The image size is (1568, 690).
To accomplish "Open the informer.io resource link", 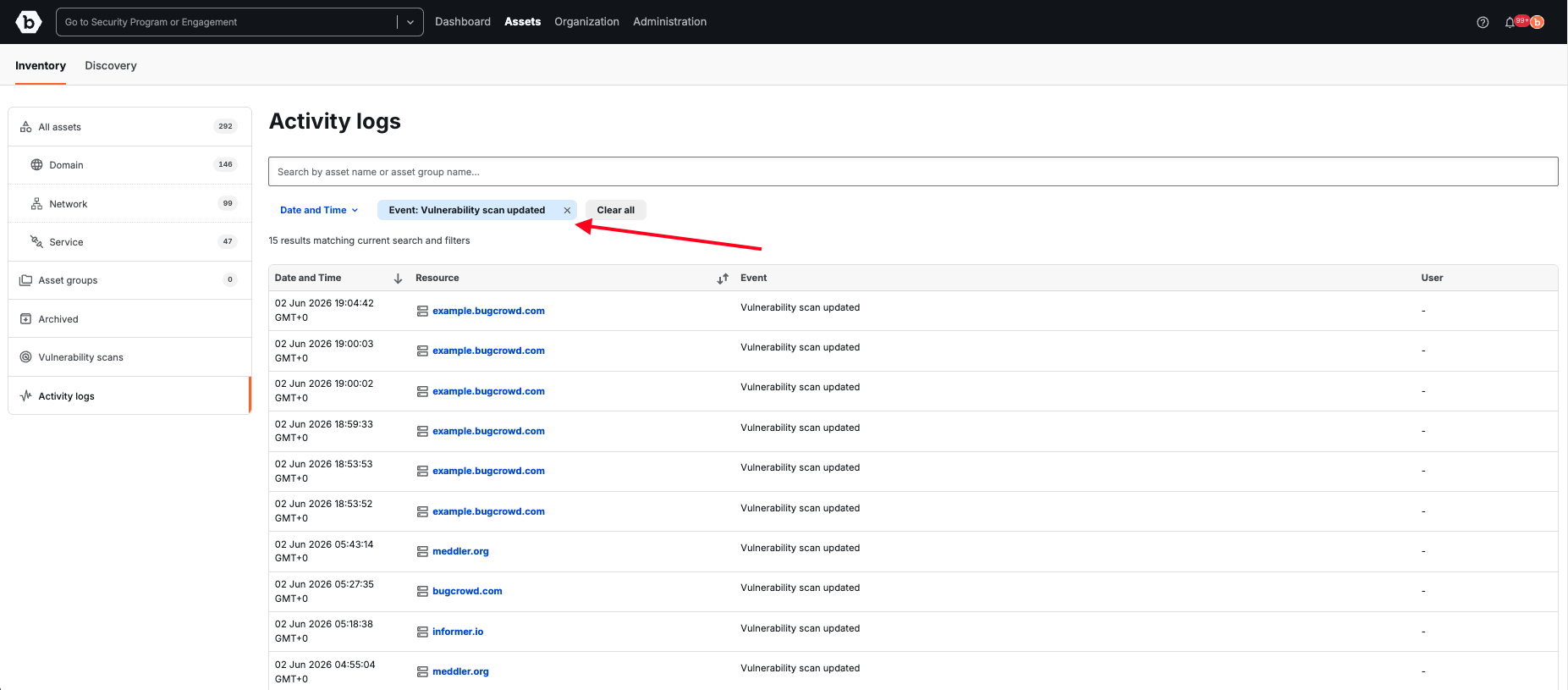I will [x=458, y=632].
